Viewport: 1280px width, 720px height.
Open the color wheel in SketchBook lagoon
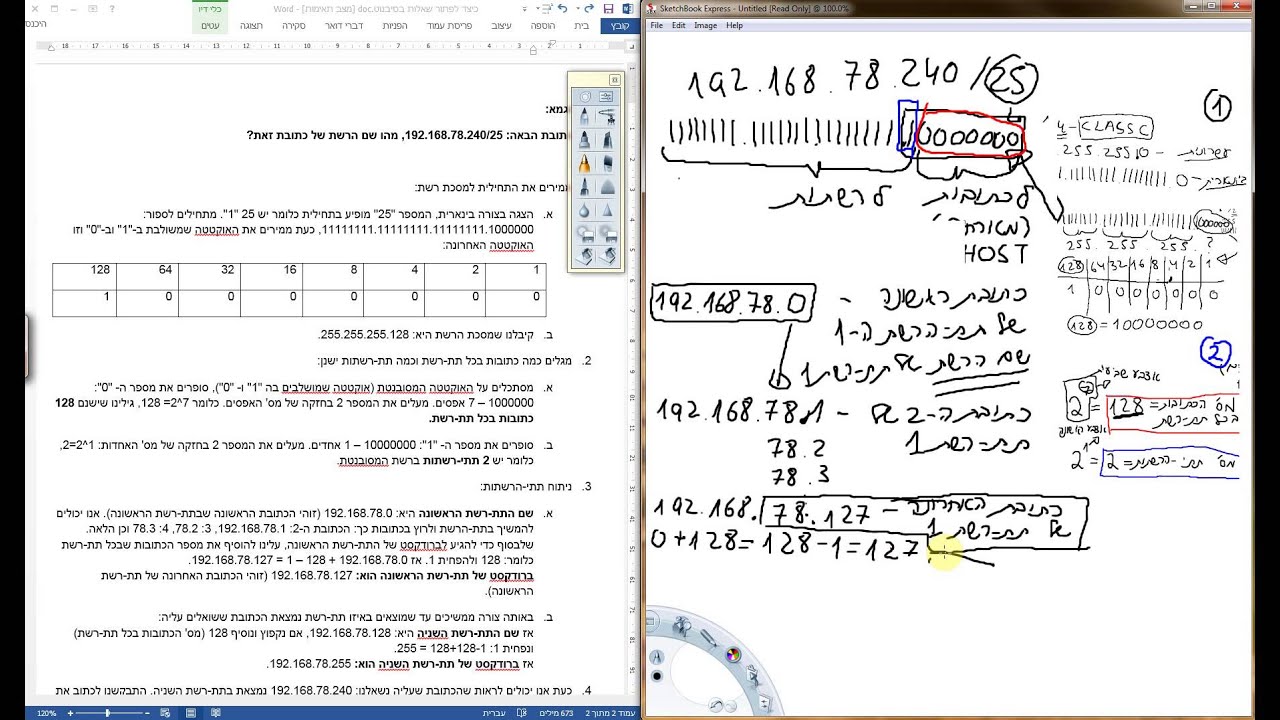pyautogui.click(x=733, y=656)
